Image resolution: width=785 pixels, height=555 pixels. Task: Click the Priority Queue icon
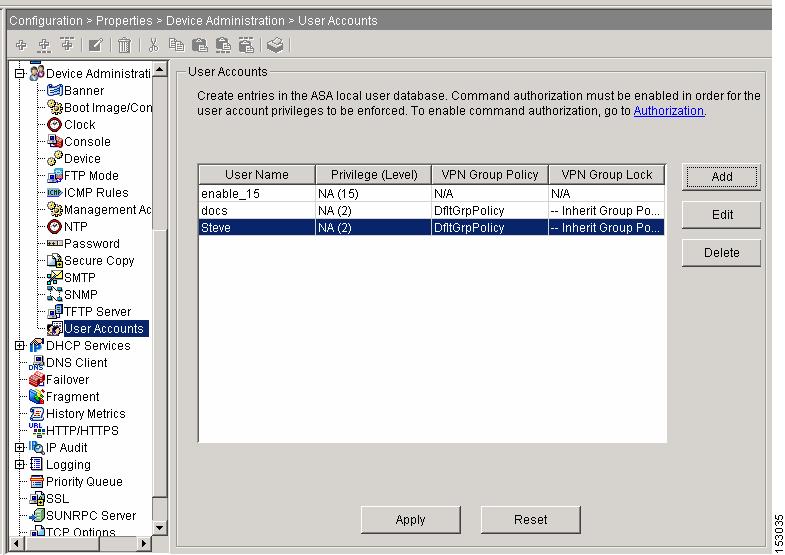pyautogui.click(x=37, y=482)
